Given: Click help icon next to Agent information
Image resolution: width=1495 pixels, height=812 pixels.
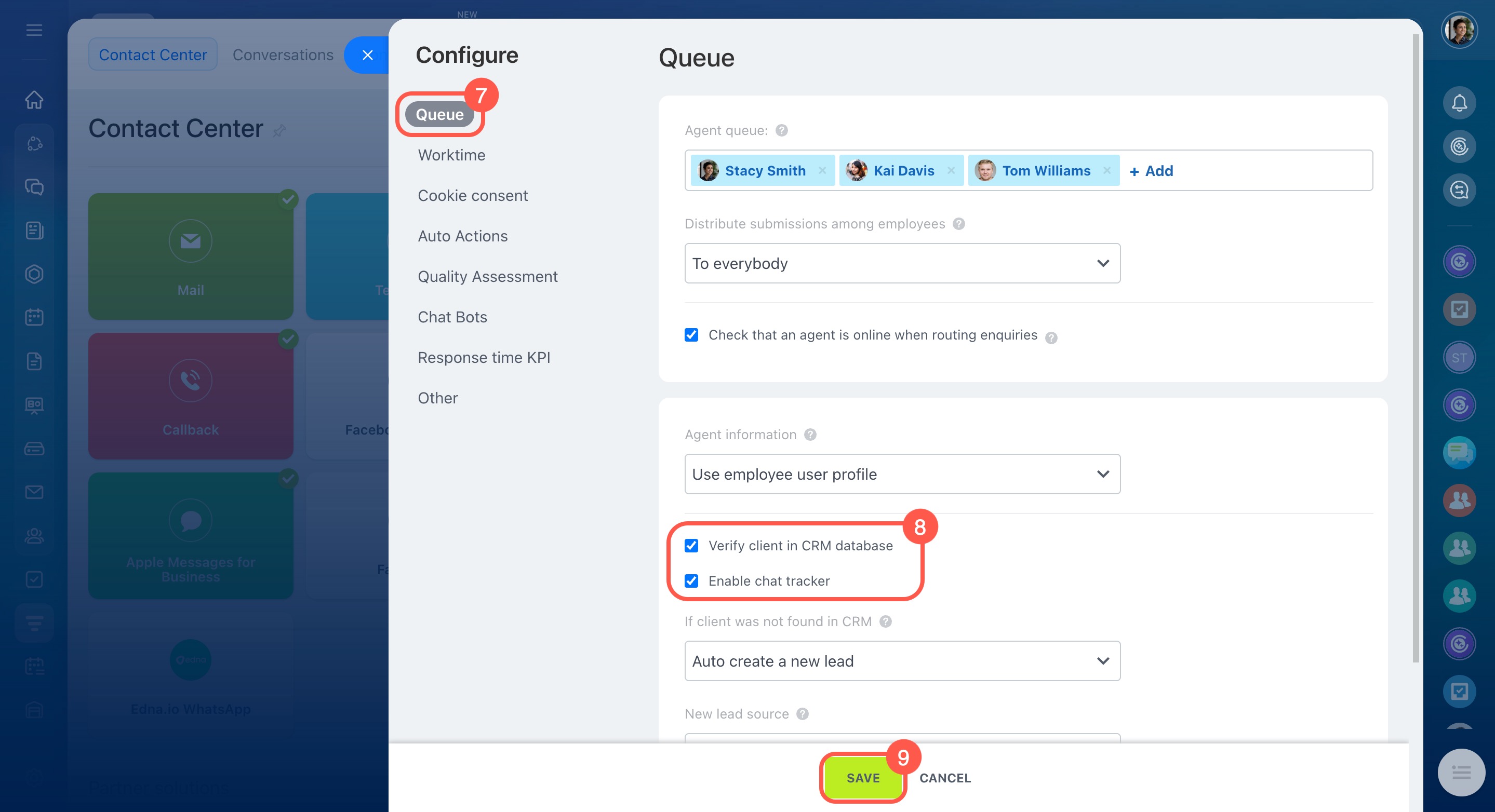Looking at the screenshot, I should [810, 435].
